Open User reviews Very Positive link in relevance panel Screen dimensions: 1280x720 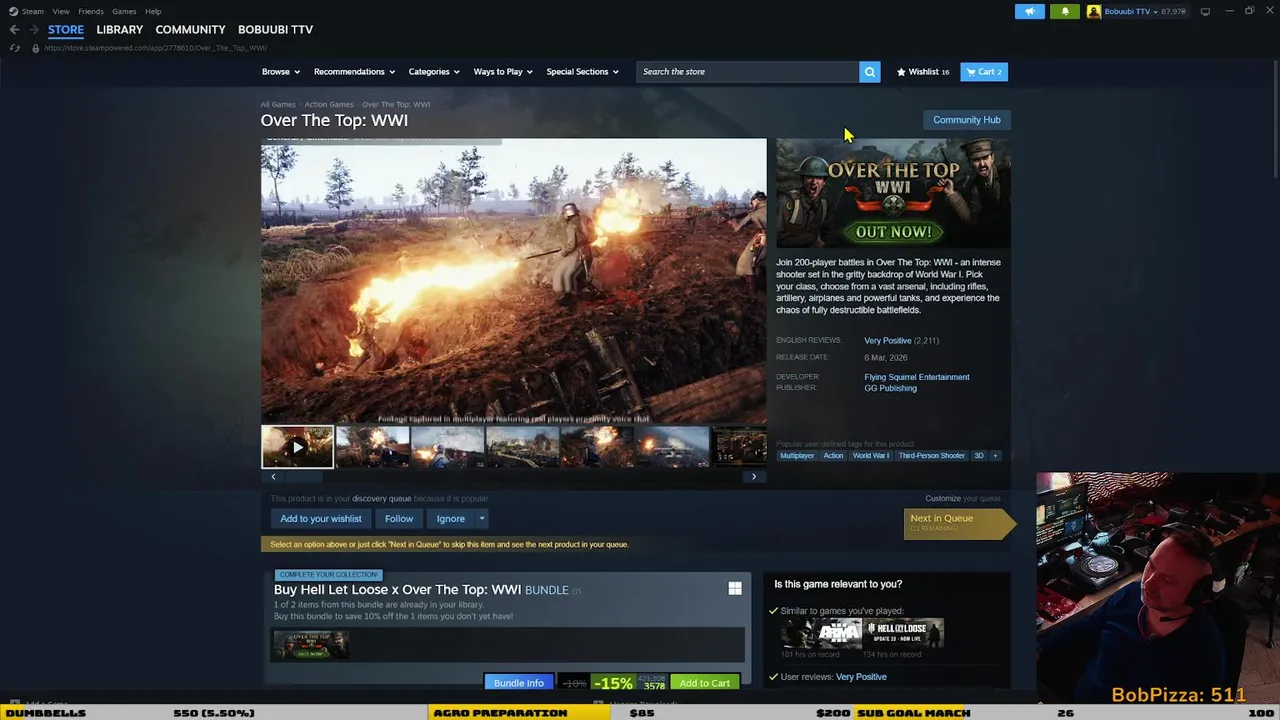[861, 677]
